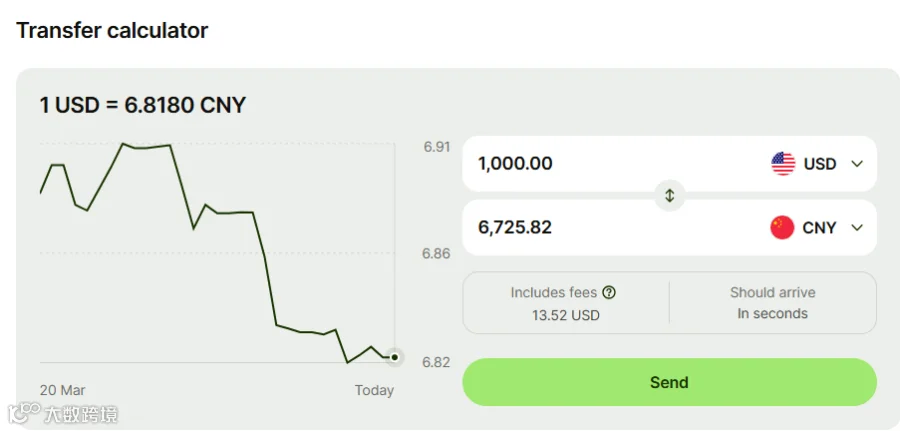Viewport: 900px width, 431px height.
Task: Click the 'Today' chart end label
Action: (374, 390)
